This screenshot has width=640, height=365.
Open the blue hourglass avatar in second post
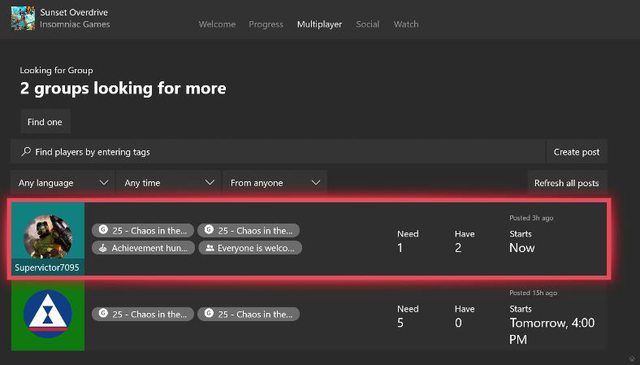click(48, 315)
